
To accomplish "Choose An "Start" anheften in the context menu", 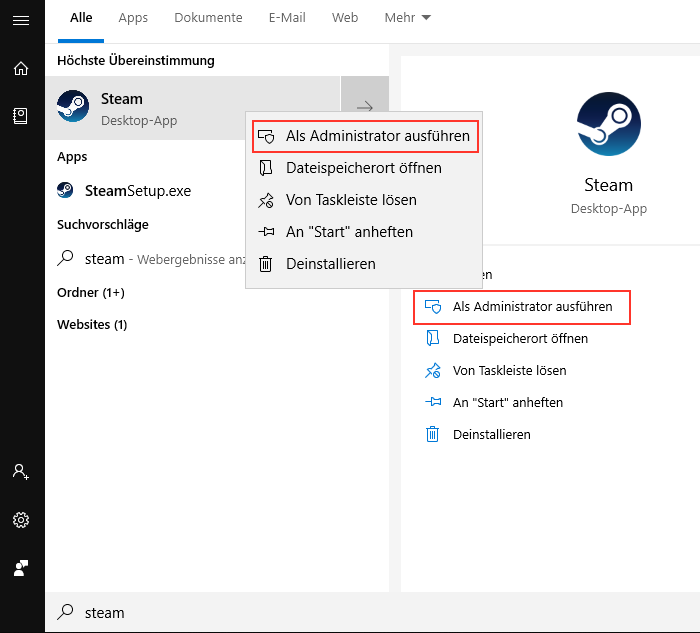I will pos(363,232).
